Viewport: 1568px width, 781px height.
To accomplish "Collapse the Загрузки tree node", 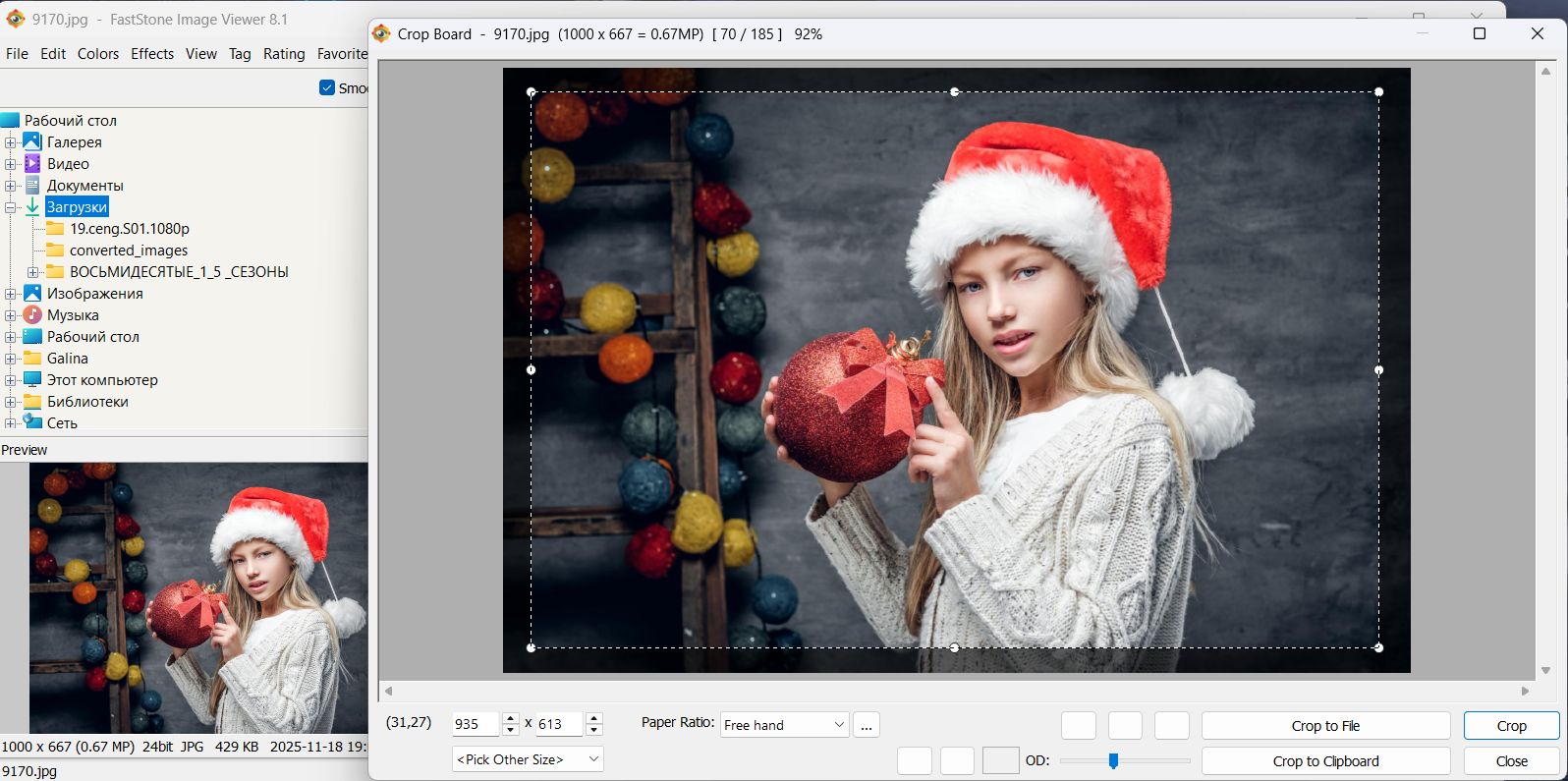I will point(11,207).
